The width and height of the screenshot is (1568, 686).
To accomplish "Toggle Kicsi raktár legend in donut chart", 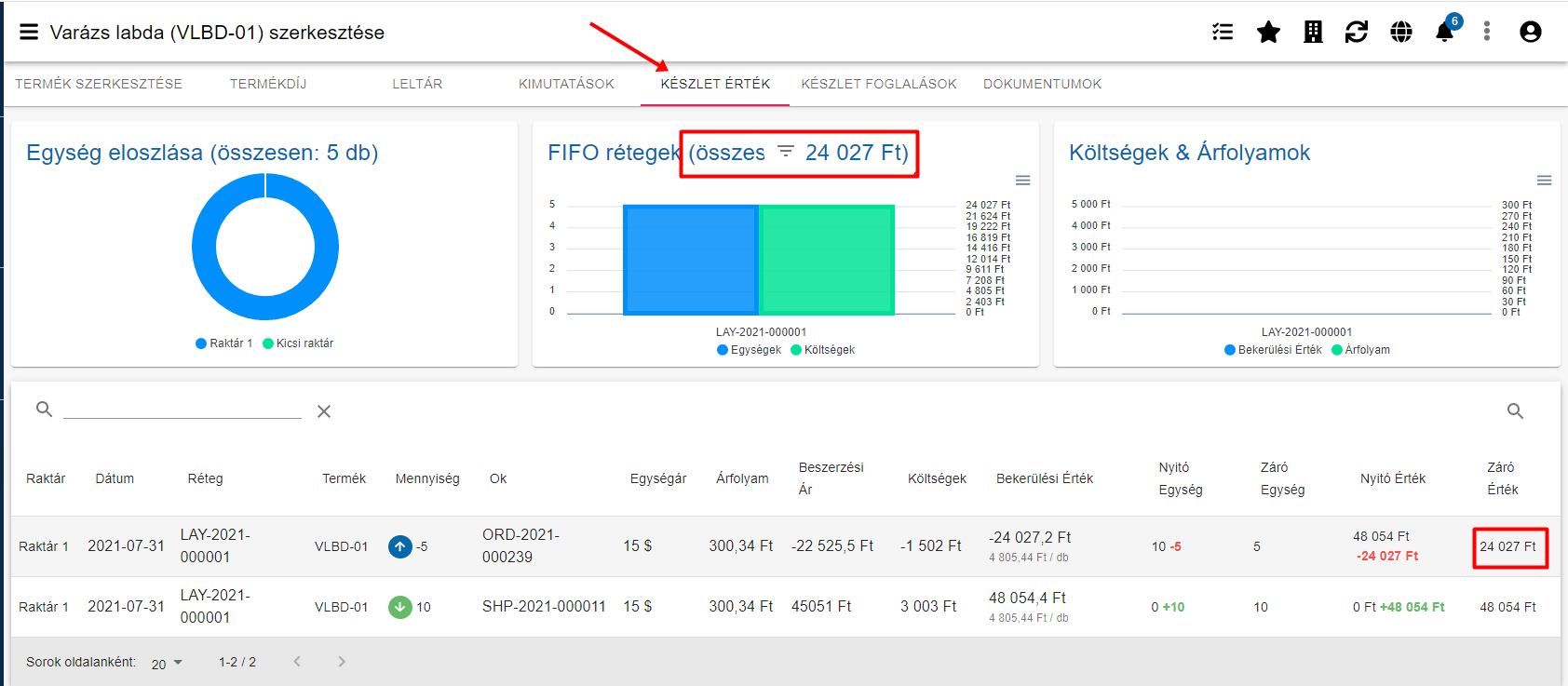I will [x=298, y=343].
